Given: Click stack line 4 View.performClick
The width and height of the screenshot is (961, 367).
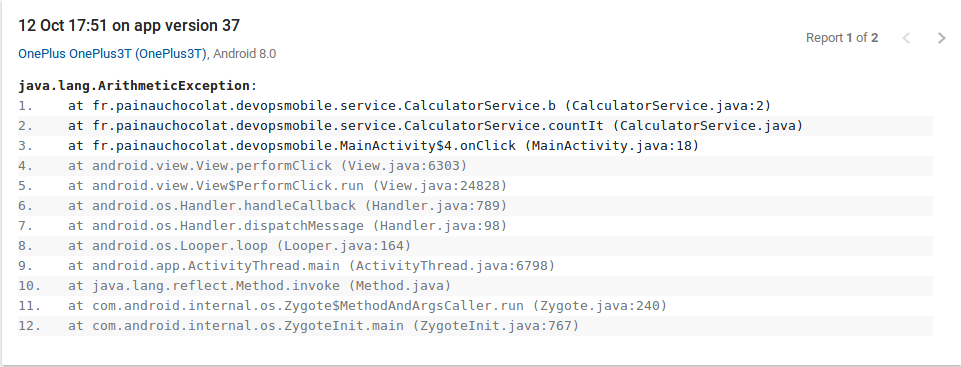Looking at the screenshot, I should pyautogui.click(x=476, y=165).
